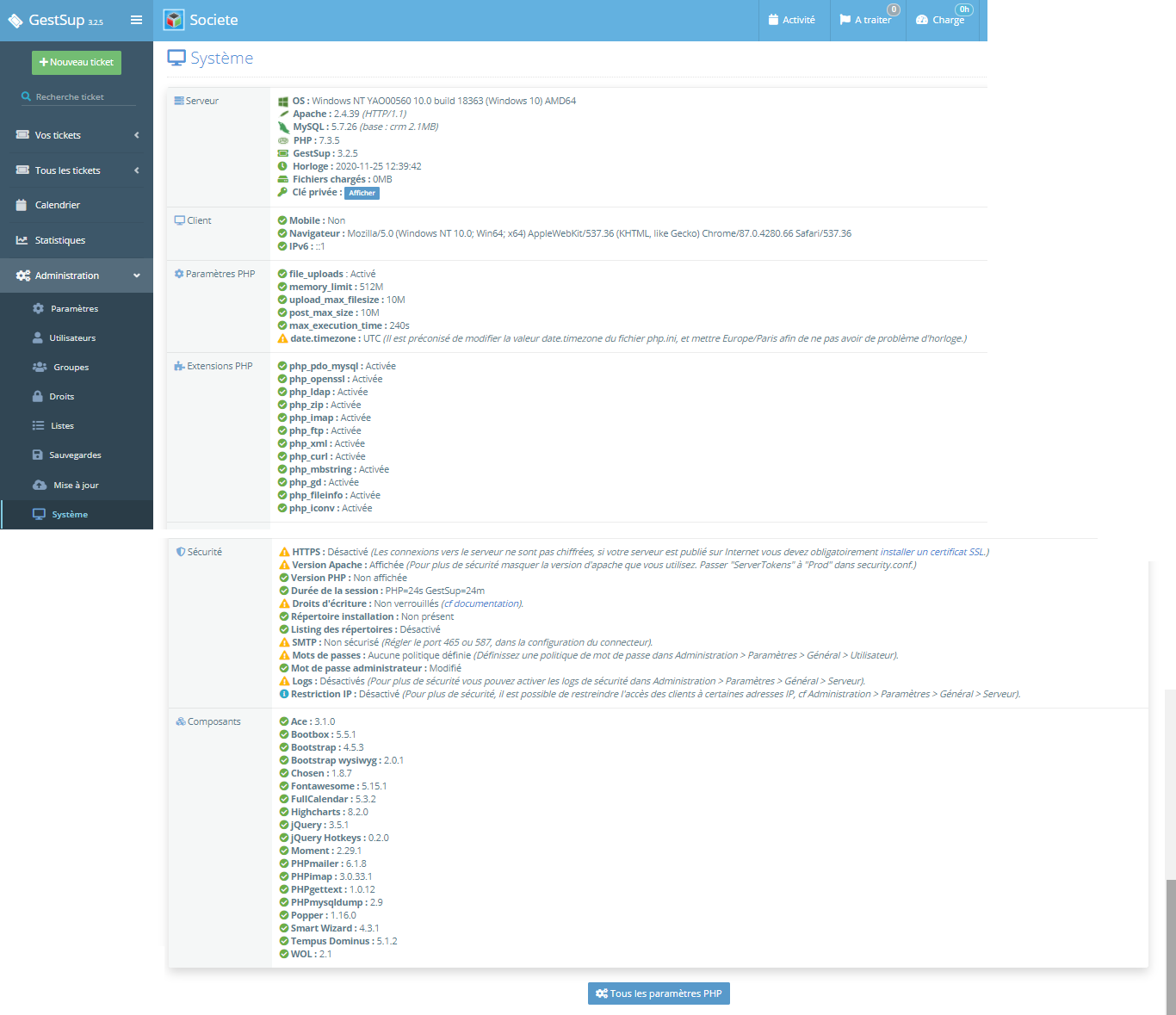Click the Sauvegardes floppy disk icon
This screenshot has width=1176, height=1015.
click(x=38, y=455)
